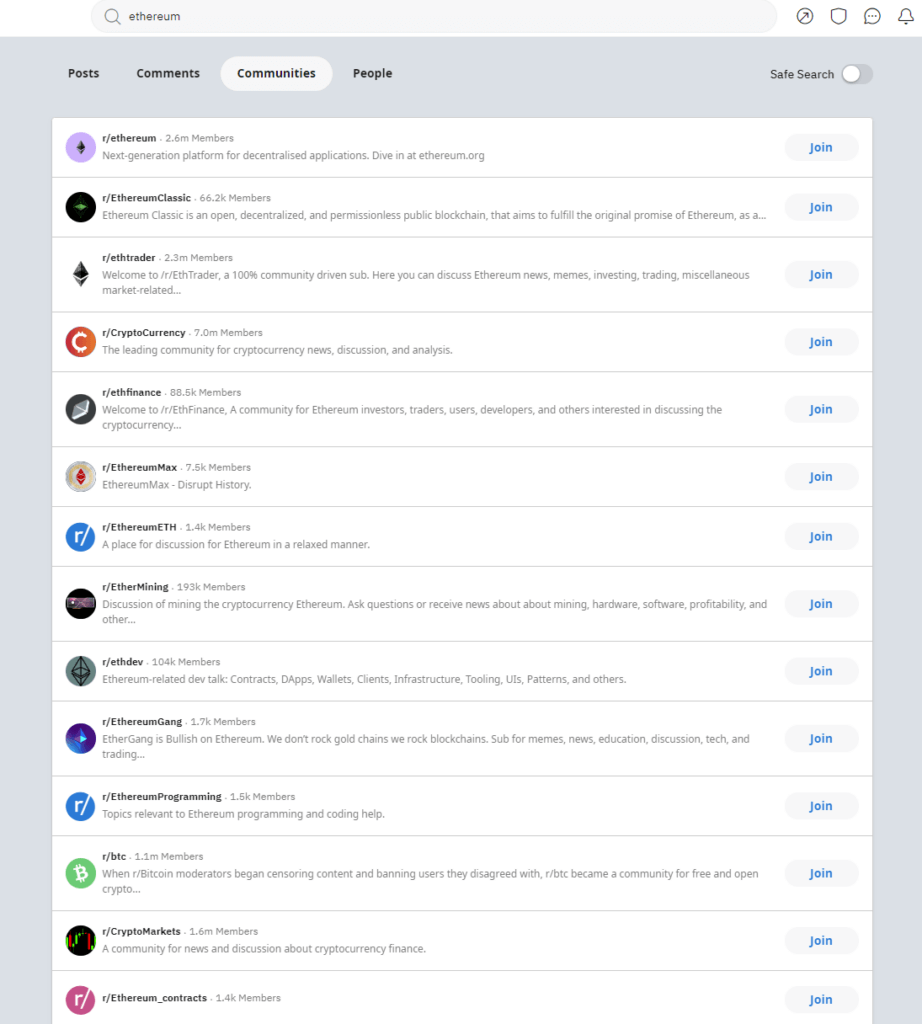Viewport: 922px width, 1024px height.
Task: Click the r/CryptoCurrency orange logo icon
Action: coord(80,342)
